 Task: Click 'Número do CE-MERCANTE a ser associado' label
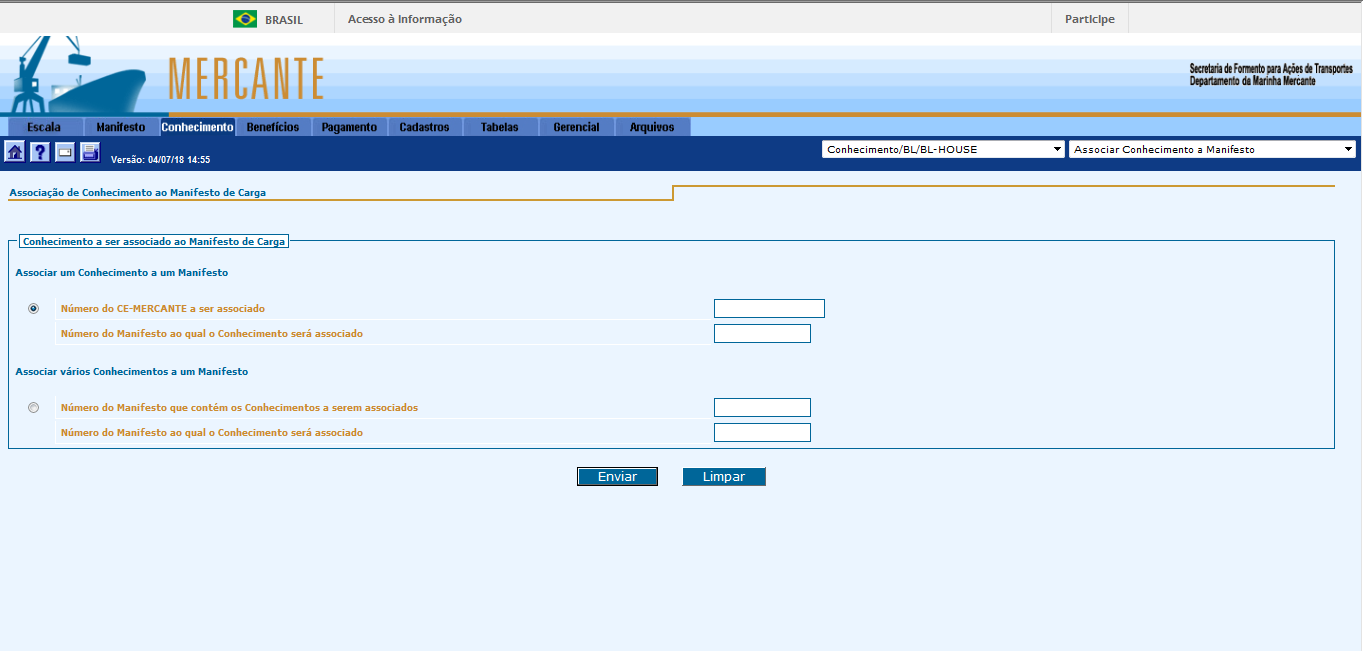(x=163, y=309)
